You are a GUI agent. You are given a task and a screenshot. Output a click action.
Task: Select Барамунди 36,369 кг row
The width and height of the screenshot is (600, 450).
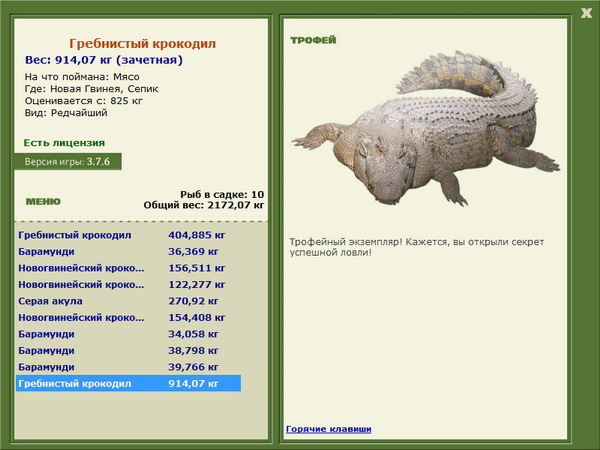pyautogui.click(x=128, y=251)
